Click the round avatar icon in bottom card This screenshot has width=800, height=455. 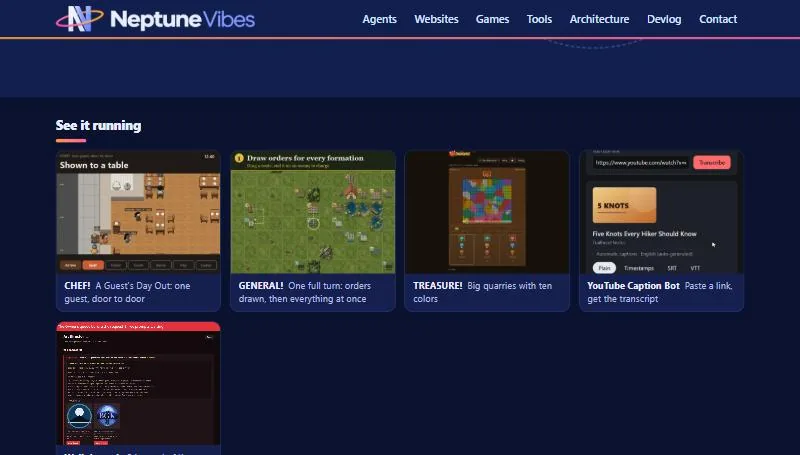[x=80, y=417]
